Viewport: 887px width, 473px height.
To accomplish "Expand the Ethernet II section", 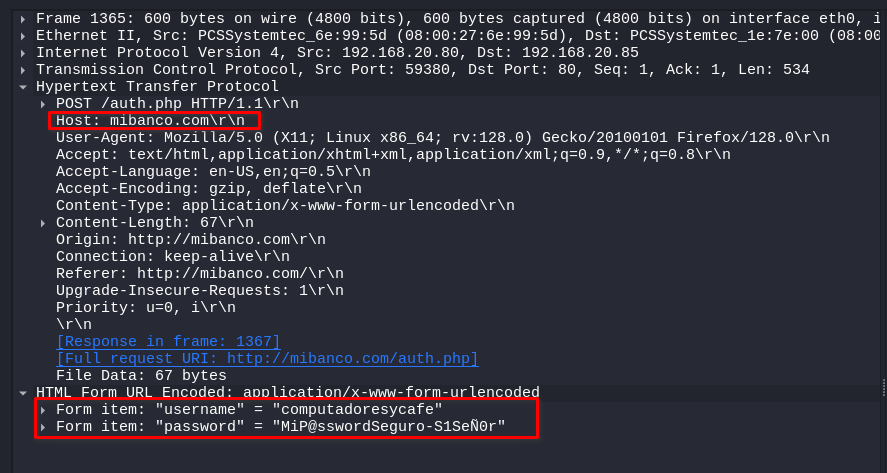I will coord(23,36).
